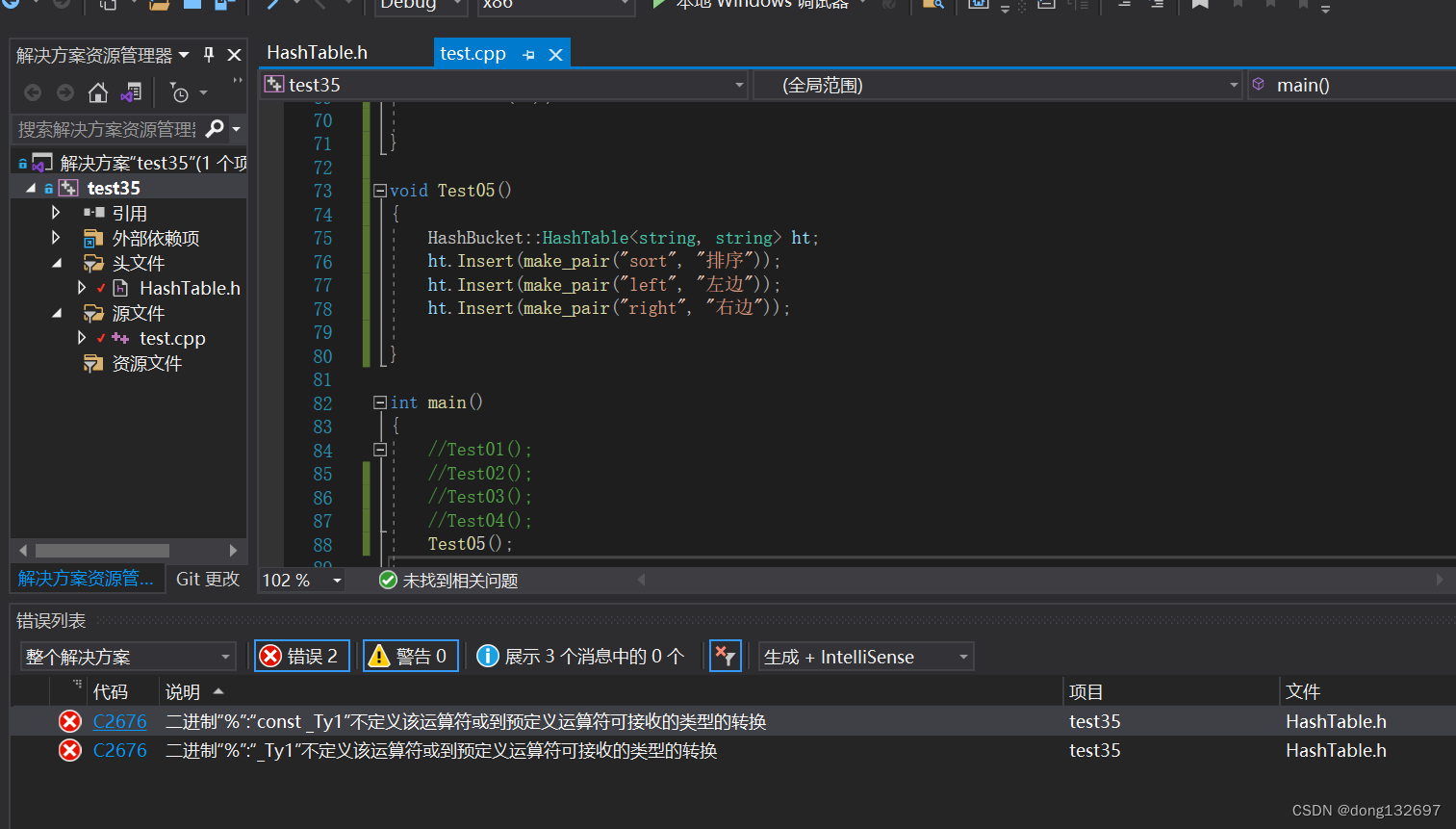
Task: Pin the test.cpp editor tab
Action: (x=528, y=55)
